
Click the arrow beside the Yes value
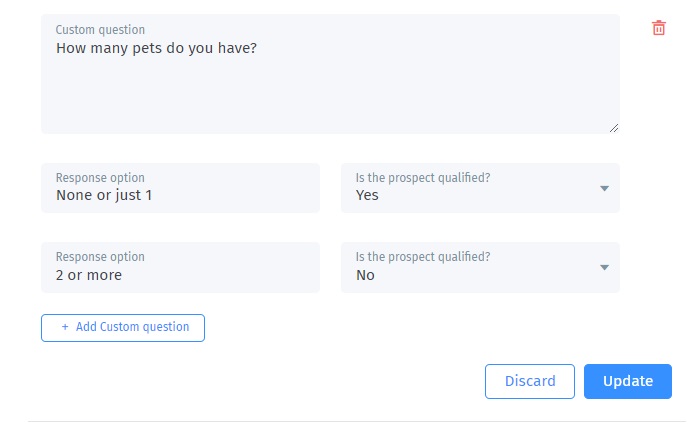pos(604,188)
